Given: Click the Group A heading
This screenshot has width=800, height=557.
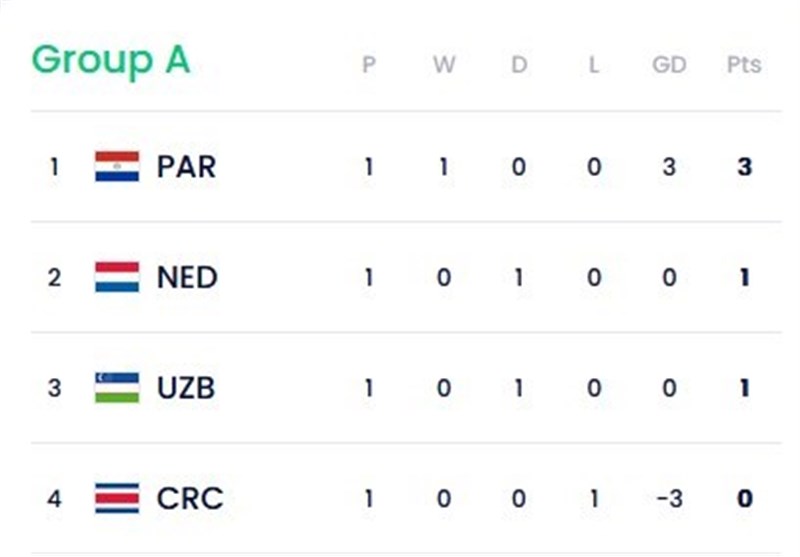Looking at the screenshot, I should pos(110,60).
